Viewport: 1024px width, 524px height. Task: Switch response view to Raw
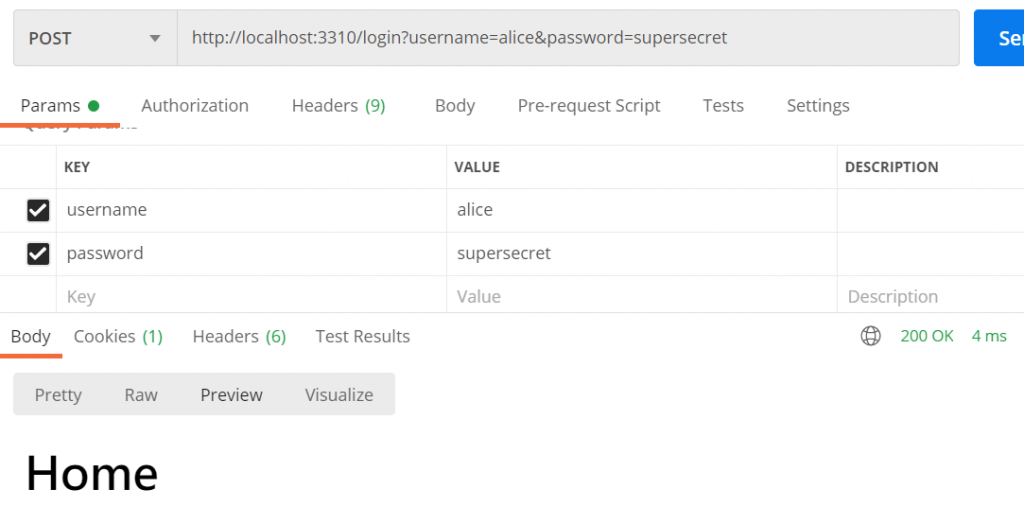click(141, 395)
